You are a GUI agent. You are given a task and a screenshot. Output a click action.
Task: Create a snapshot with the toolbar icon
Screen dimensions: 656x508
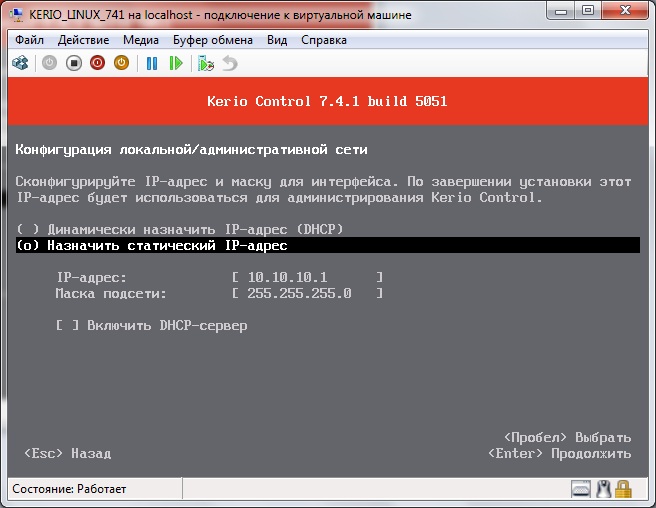[206, 63]
